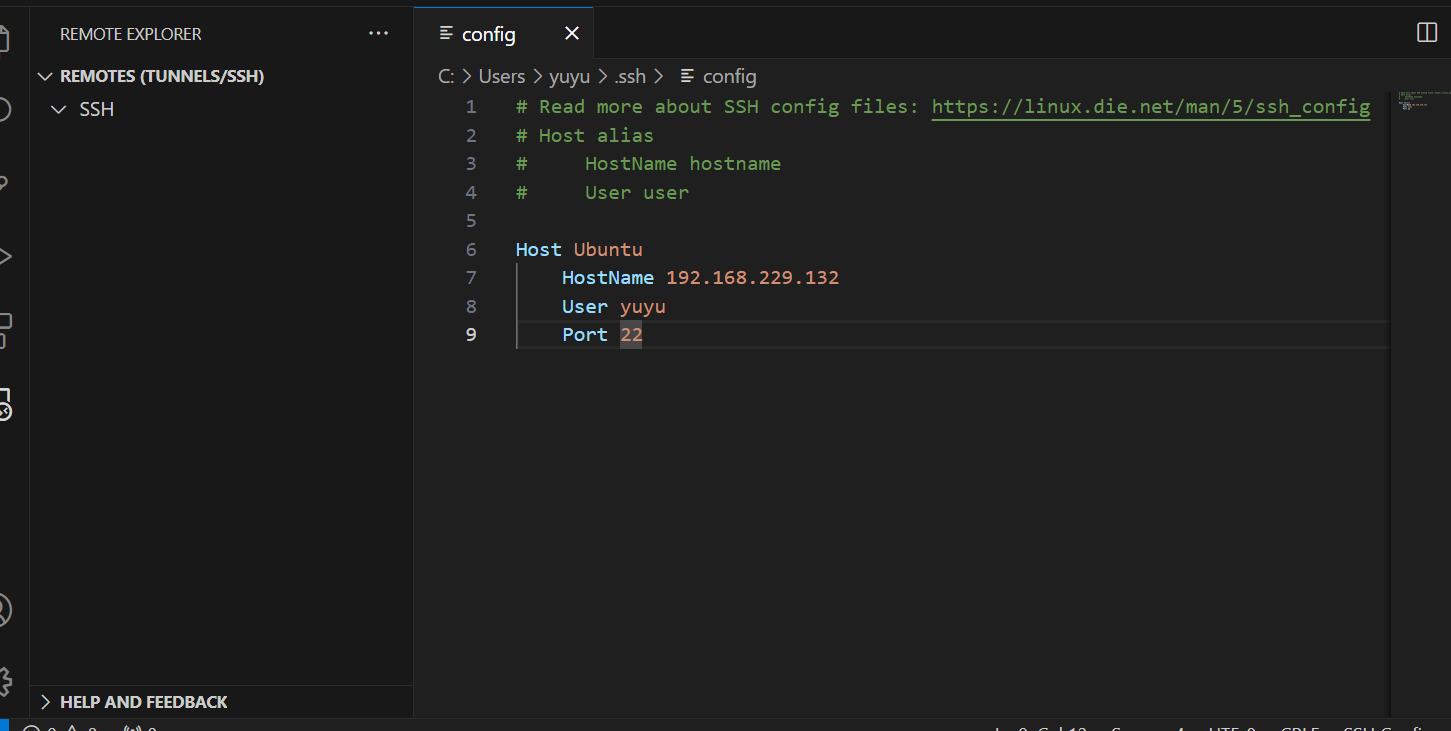Click line number 5 in the gutter
Image resolution: width=1451 pixels, height=731 pixels.
[471, 220]
